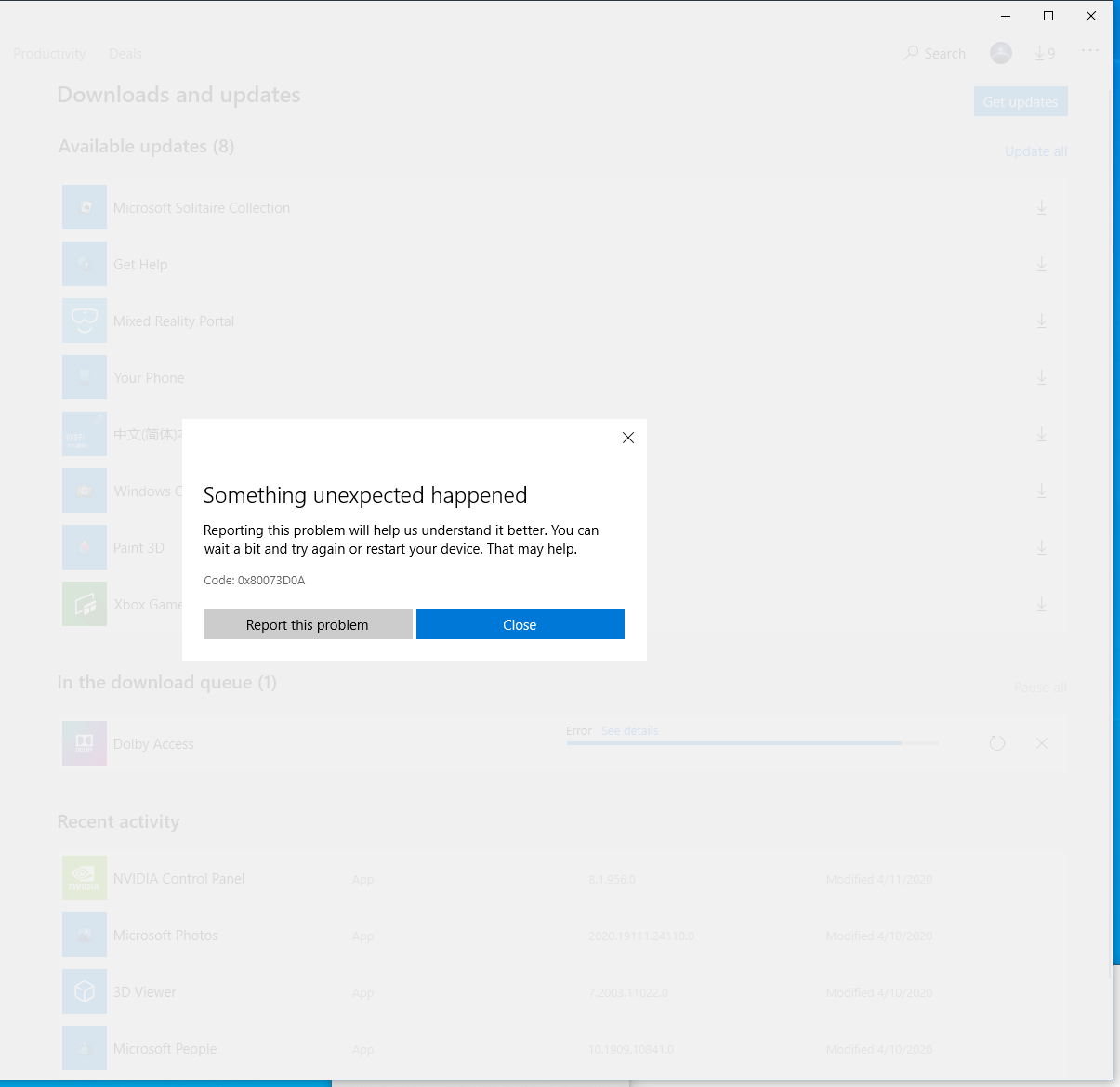The height and width of the screenshot is (1087, 1120).
Task: Click the NVIDIA Control Panel name
Action: [x=178, y=879]
